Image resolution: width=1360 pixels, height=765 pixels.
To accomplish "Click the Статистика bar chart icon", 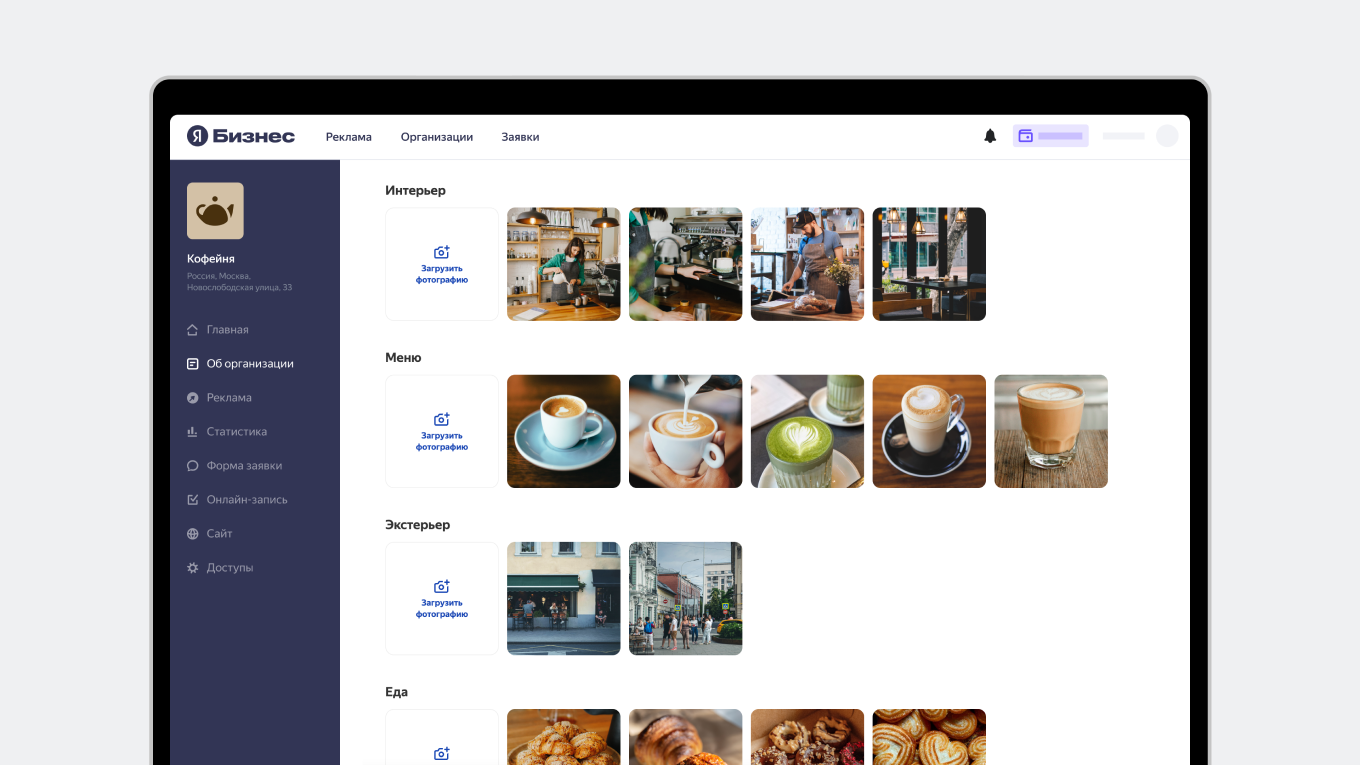I will (193, 432).
